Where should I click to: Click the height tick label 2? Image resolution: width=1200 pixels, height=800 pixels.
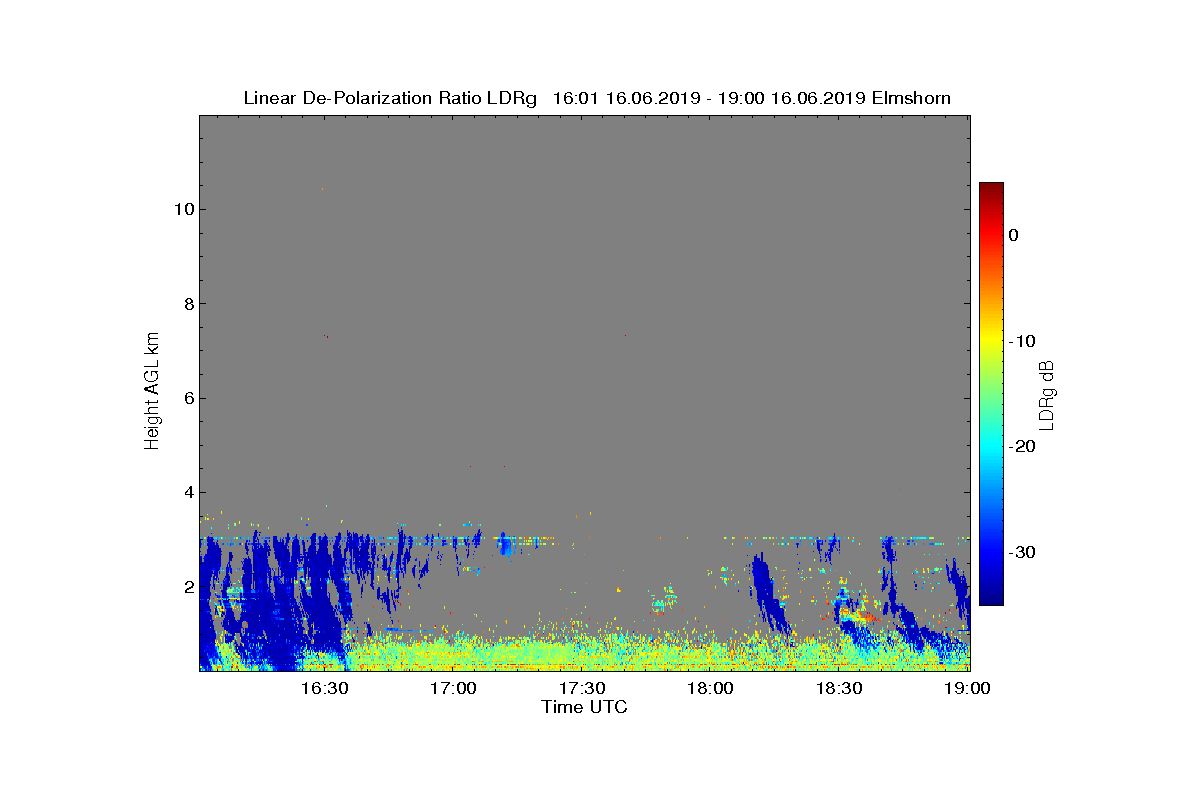click(188, 587)
